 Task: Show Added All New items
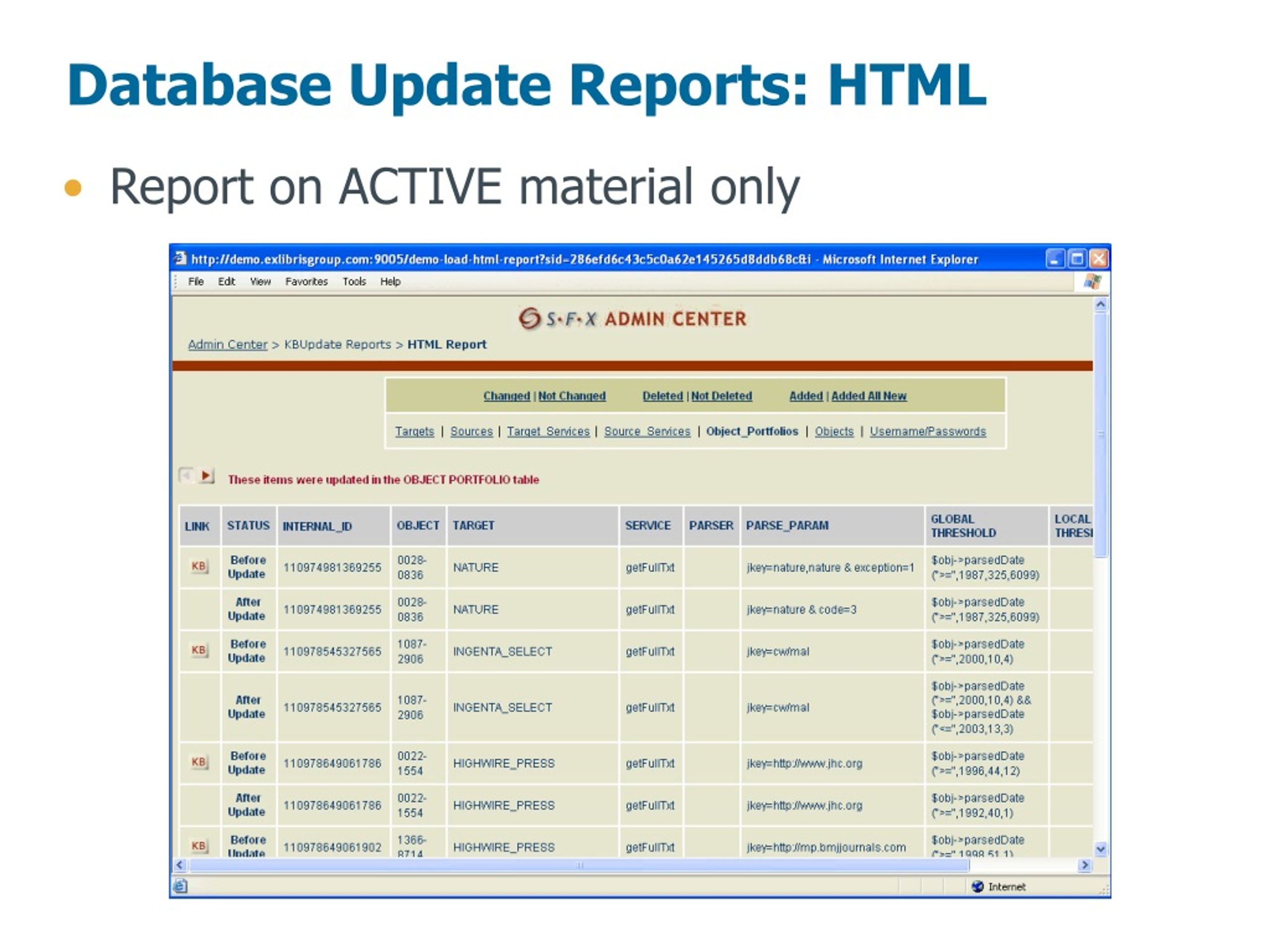point(869,396)
